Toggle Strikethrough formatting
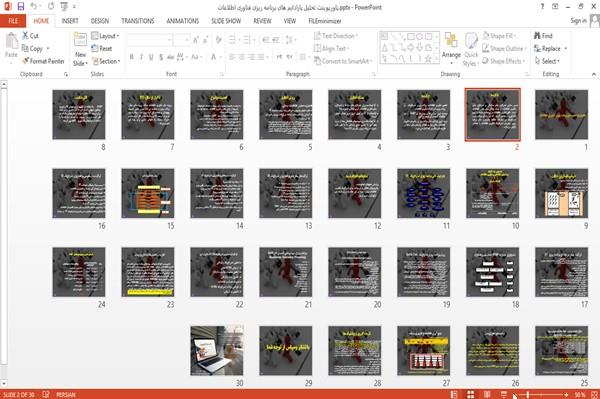The image size is (600, 399). [x=171, y=57]
